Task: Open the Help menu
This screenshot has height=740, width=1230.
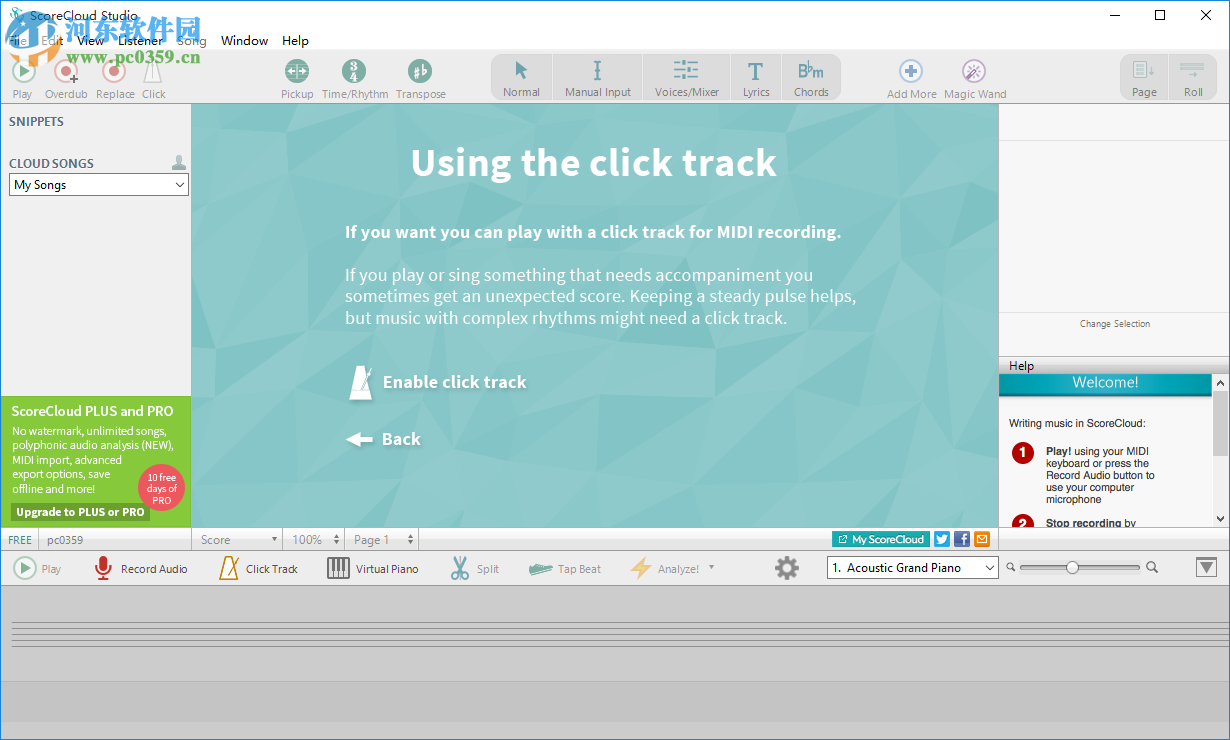Action: [x=295, y=41]
